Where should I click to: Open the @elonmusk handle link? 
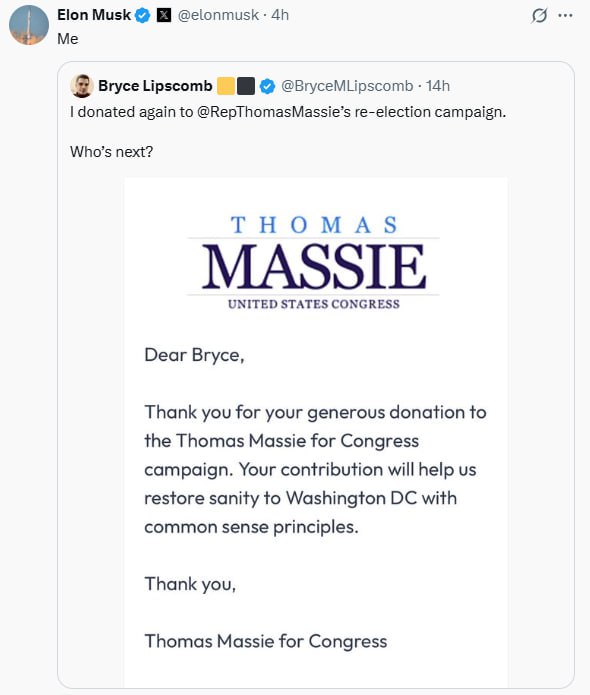coord(218,15)
